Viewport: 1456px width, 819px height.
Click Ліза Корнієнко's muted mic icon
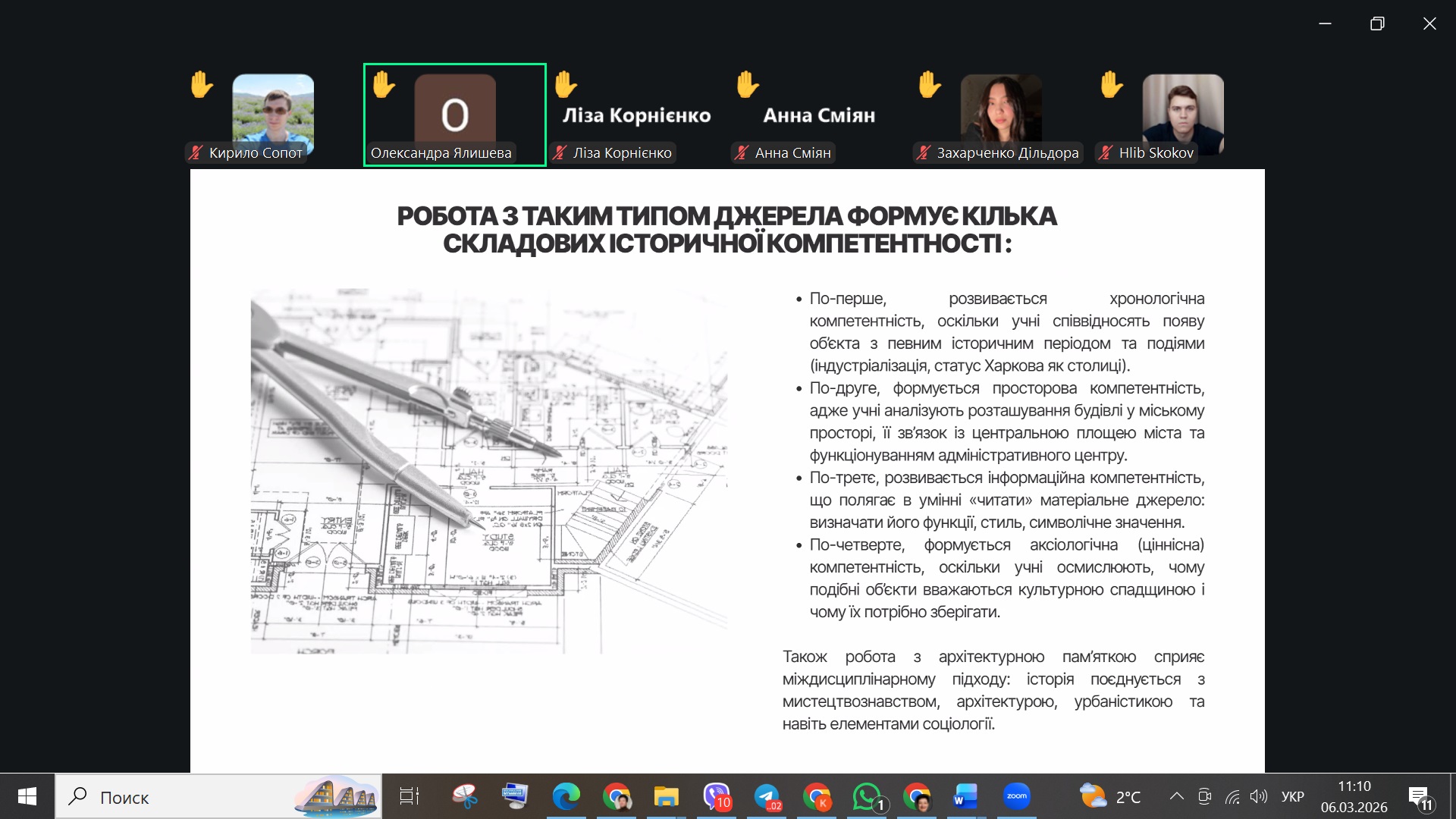[560, 152]
